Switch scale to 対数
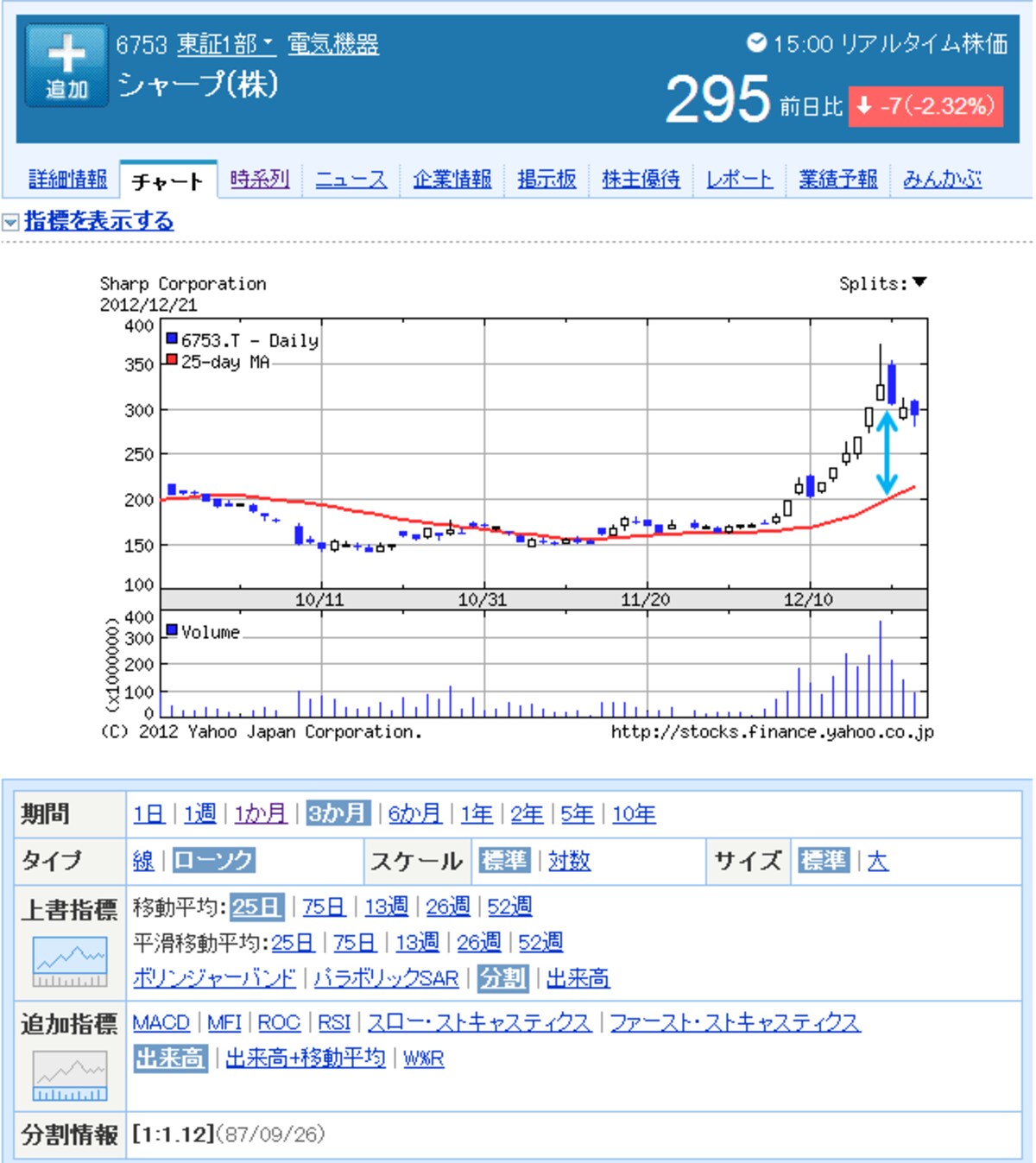Image resolution: width=1036 pixels, height=1163 pixels. coord(570,861)
